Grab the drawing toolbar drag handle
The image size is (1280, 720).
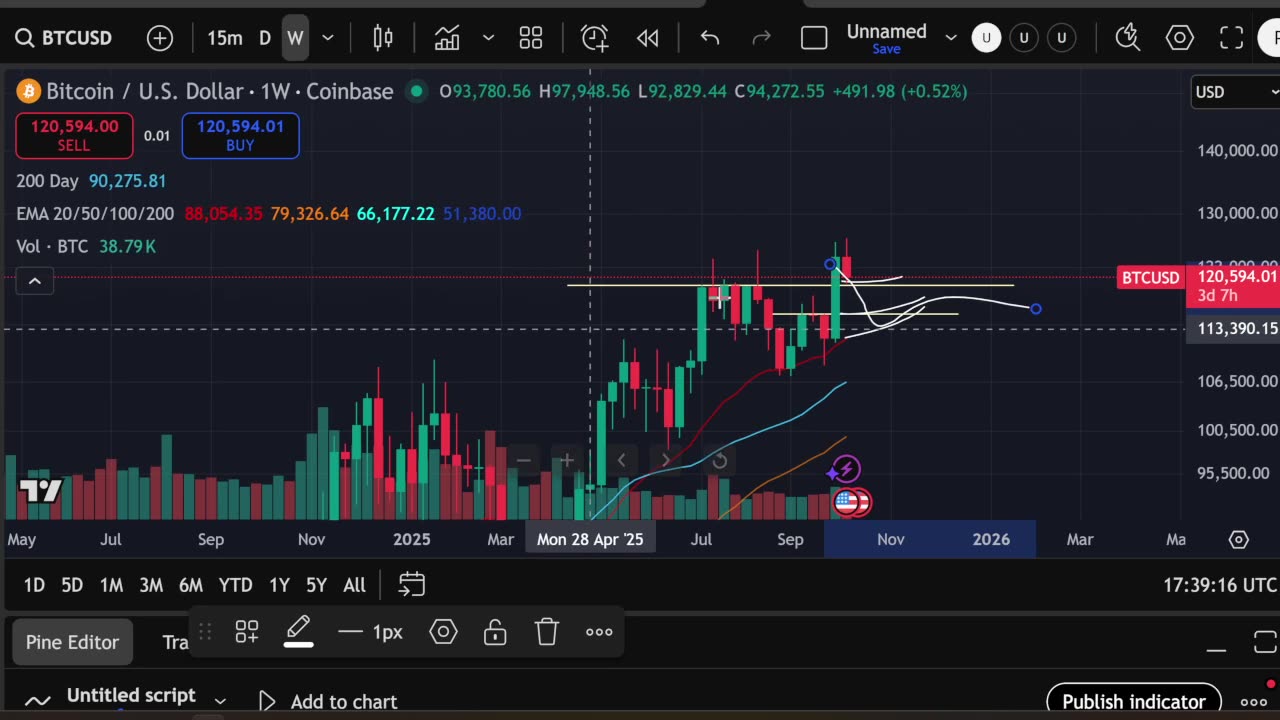click(x=204, y=632)
